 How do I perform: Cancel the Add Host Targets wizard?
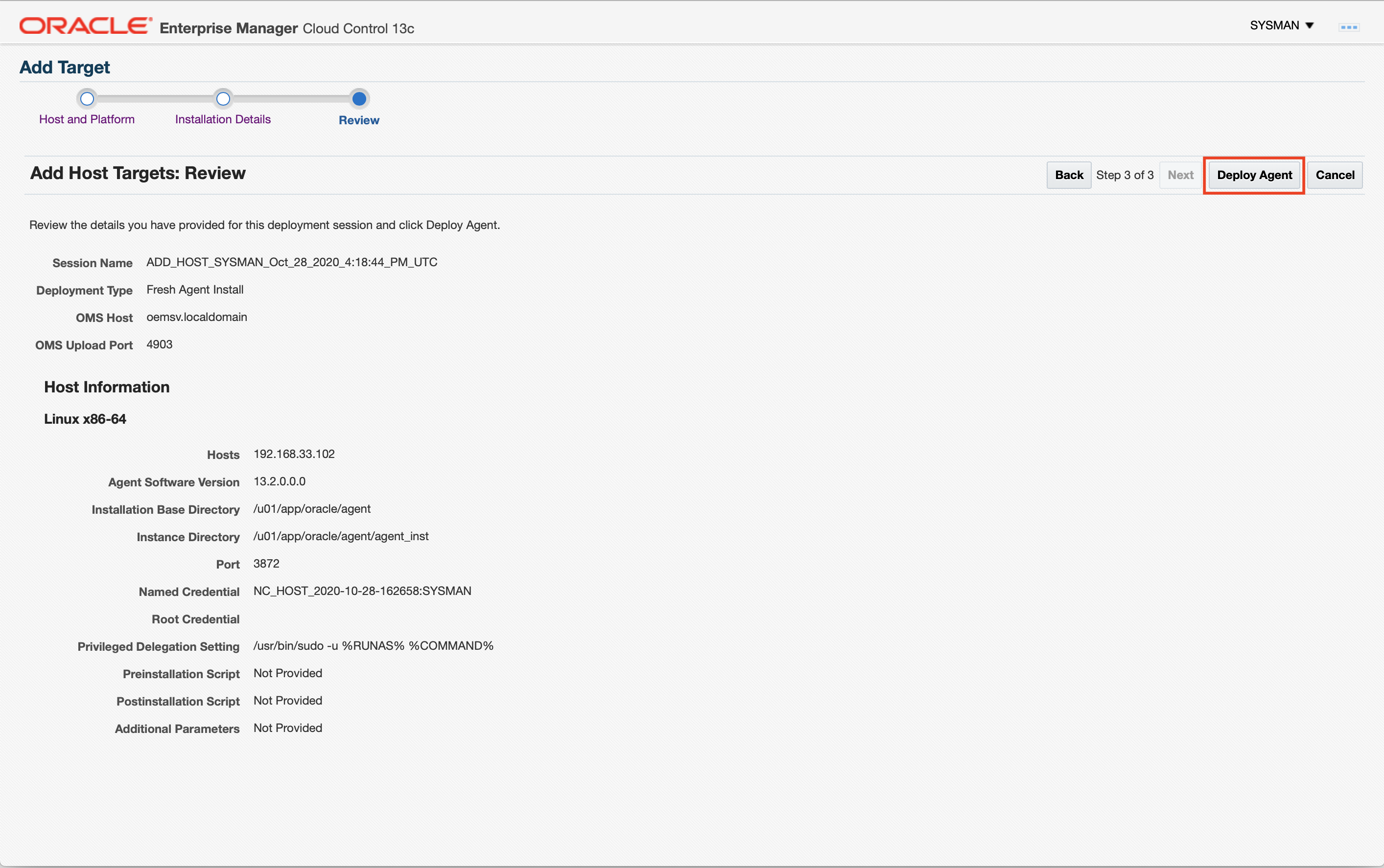pos(1335,175)
